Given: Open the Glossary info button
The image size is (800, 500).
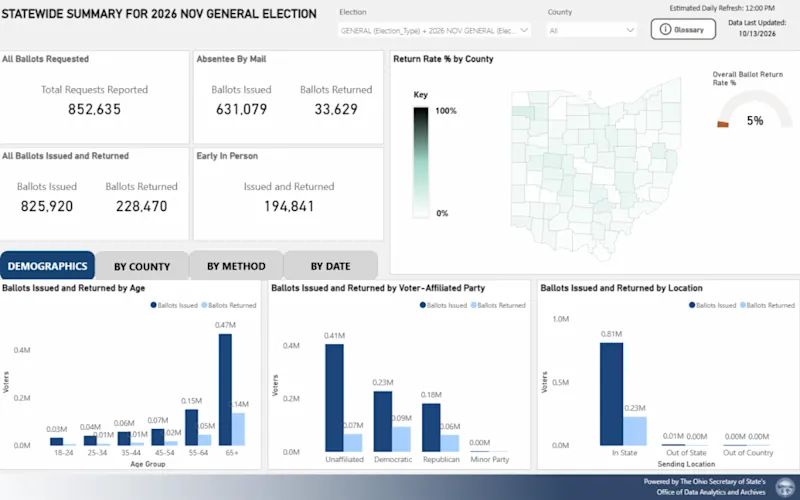Looking at the screenshot, I should tap(683, 30).
